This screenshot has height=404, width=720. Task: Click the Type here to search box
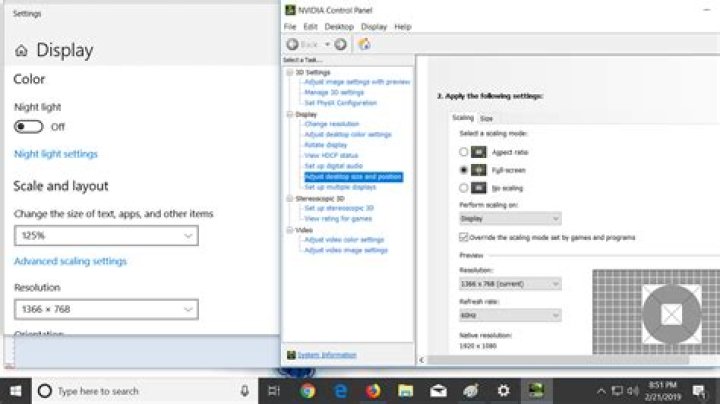click(145, 391)
